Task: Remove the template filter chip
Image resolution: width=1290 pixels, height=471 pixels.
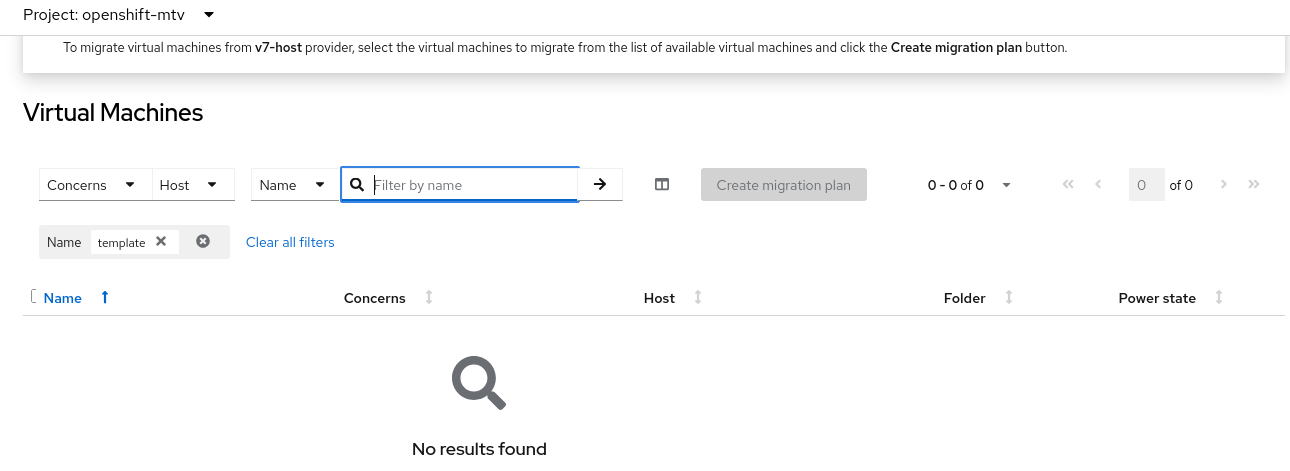Action: point(161,242)
